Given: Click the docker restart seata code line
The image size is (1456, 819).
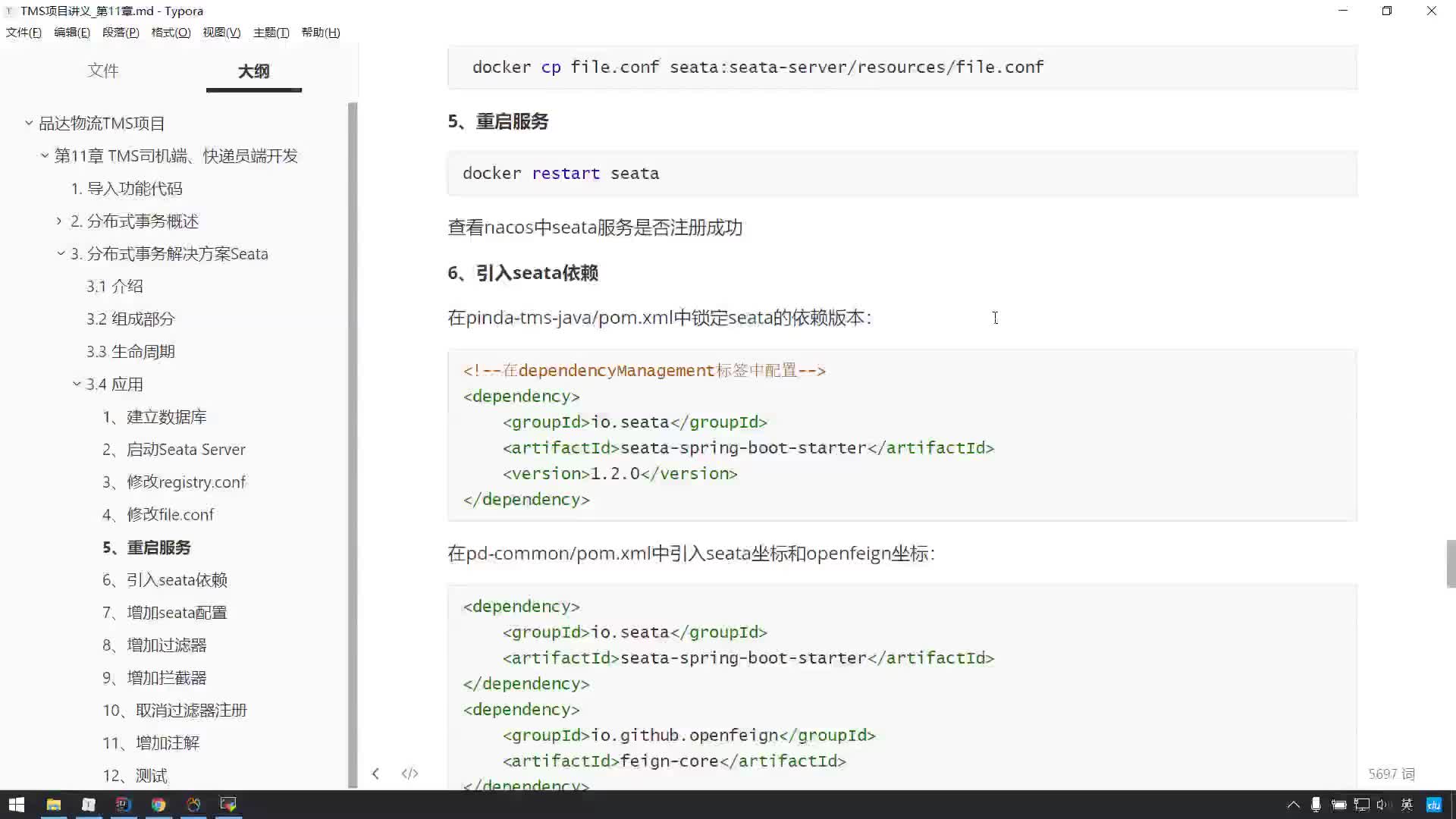Looking at the screenshot, I should [561, 173].
